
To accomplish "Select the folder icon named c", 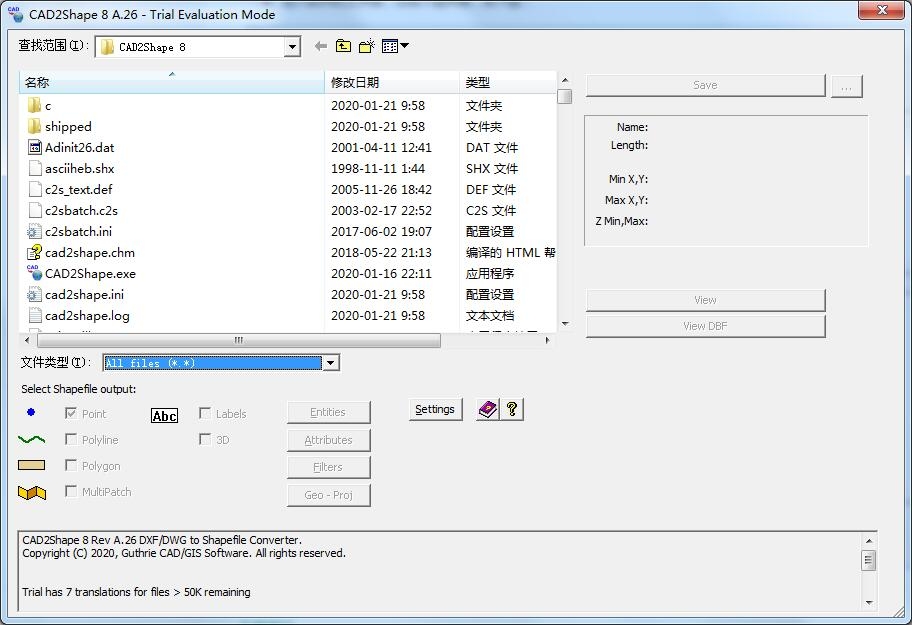I will (34, 105).
